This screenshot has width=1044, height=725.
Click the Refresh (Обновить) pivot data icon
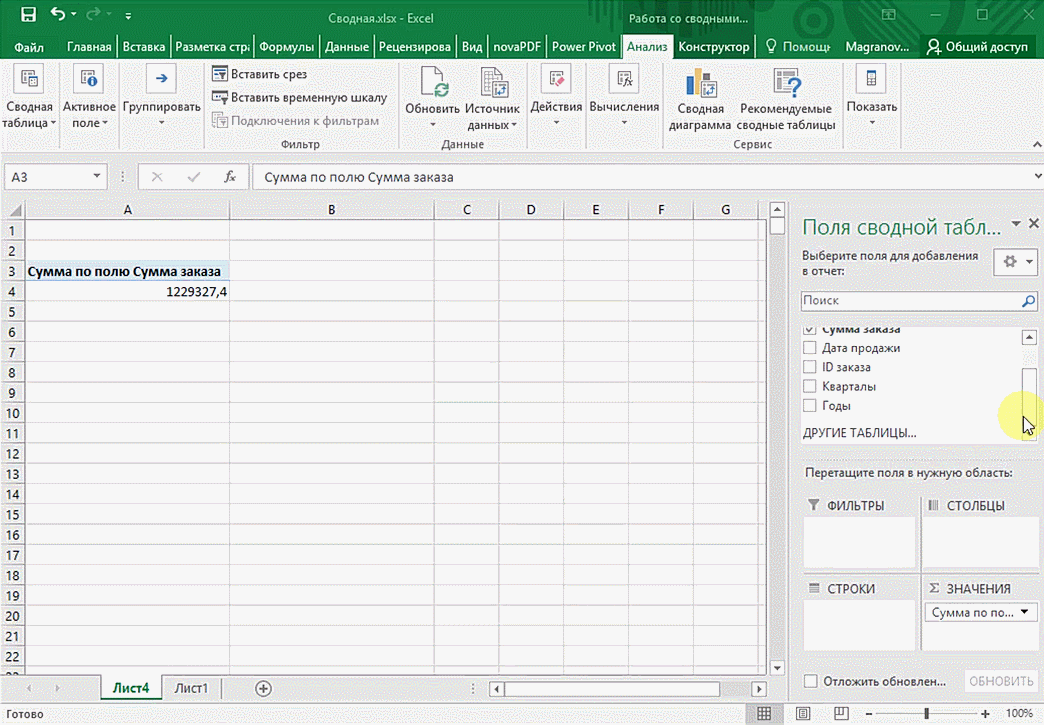432,82
